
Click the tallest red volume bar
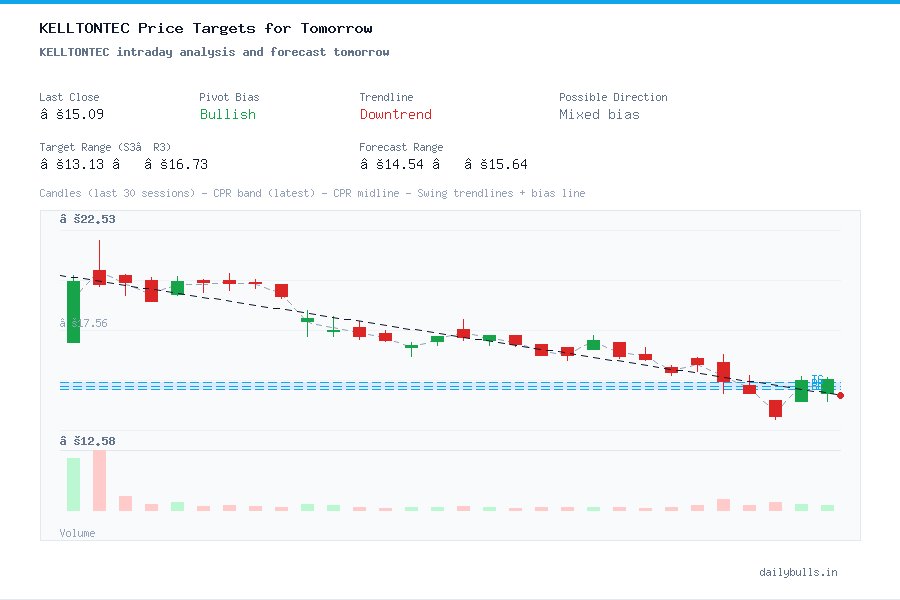[x=98, y=480]
